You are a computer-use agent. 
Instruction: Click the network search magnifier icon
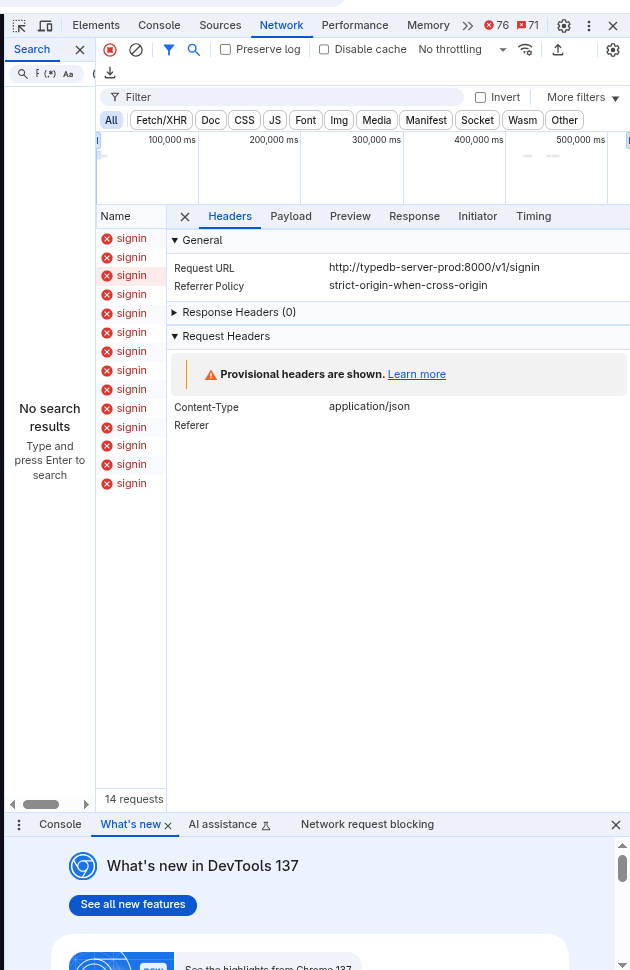(x=194, y=49)
